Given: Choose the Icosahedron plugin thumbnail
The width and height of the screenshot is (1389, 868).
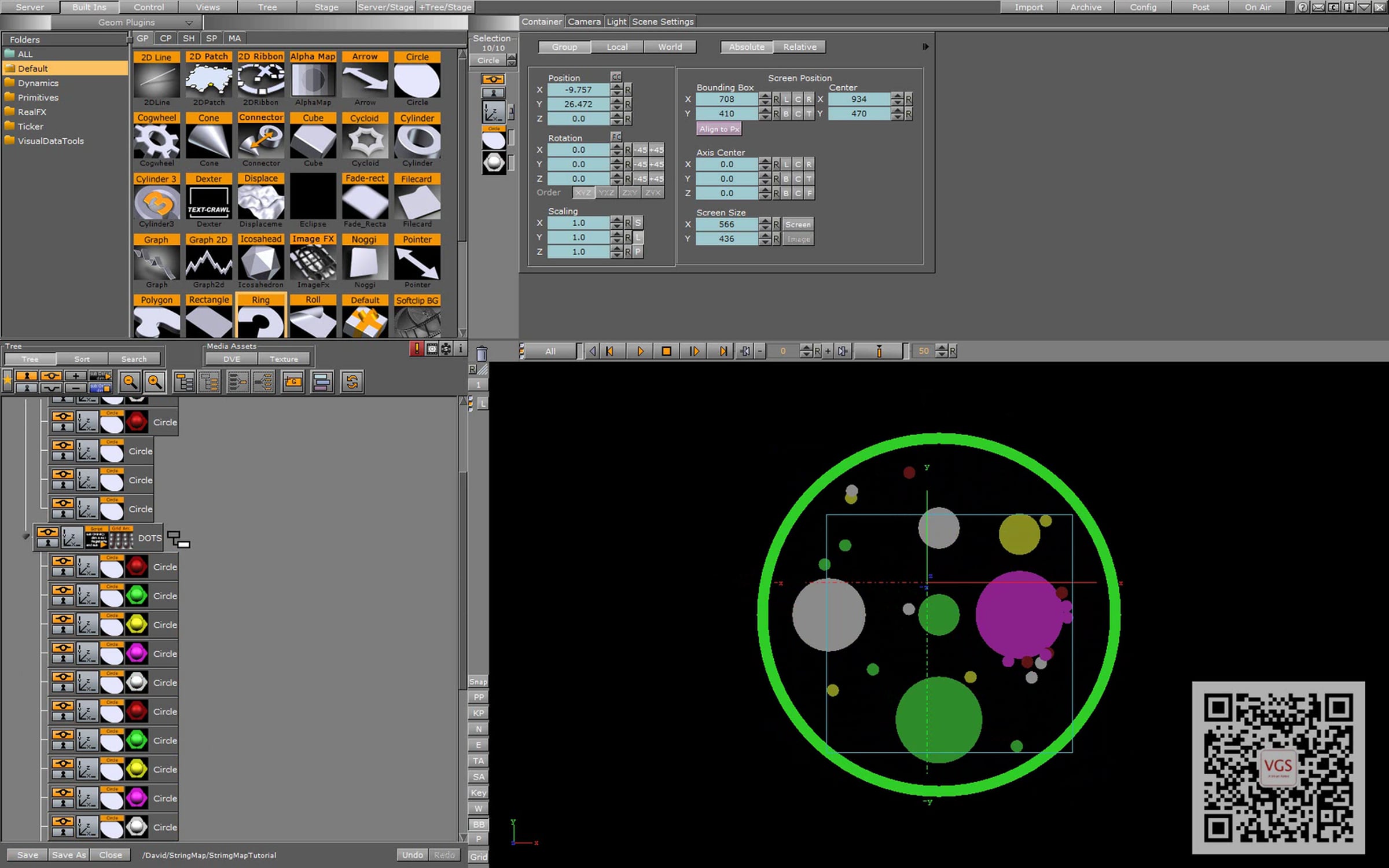Looking at the screenshot, I should point(260,262).
